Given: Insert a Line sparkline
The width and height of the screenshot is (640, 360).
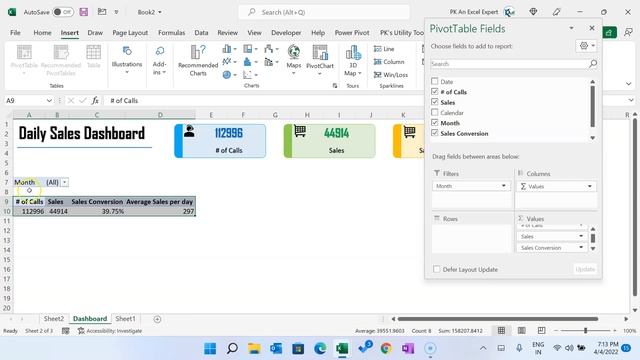Looking at the screenshot, I should click(x=384, y=49).
